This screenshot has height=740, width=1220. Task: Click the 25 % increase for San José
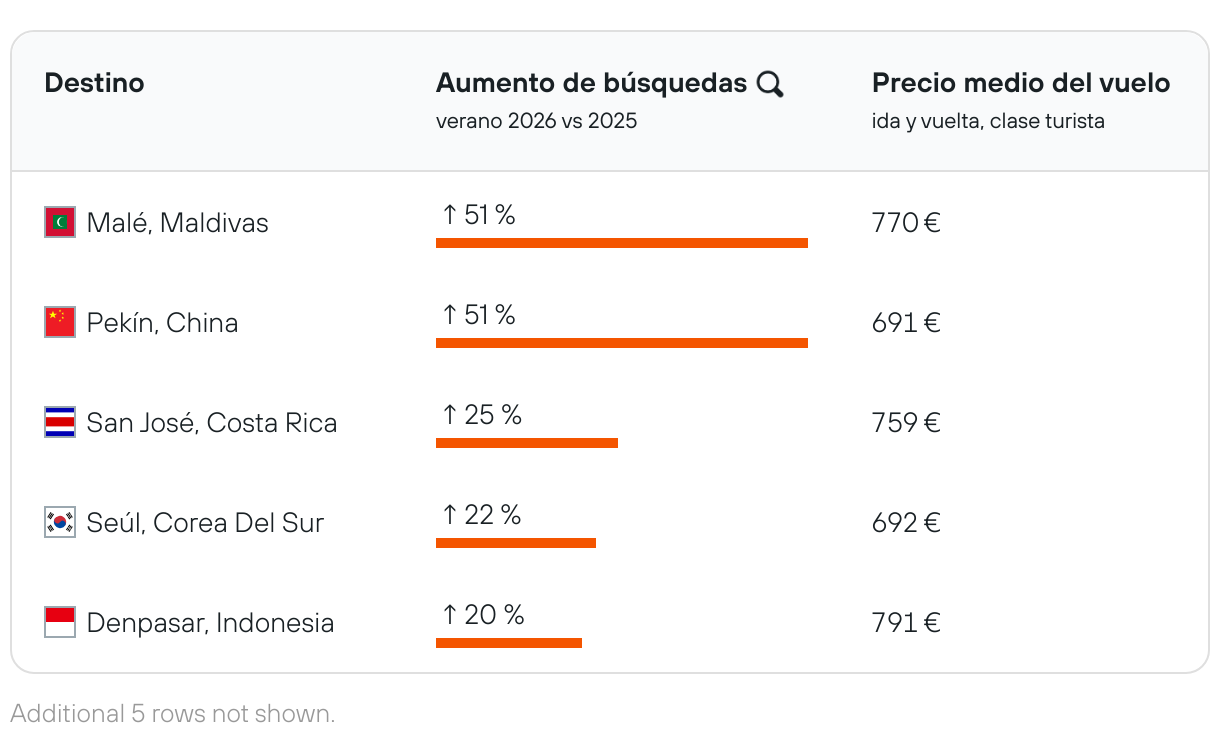pyautogui.click(x=481, y=414)
